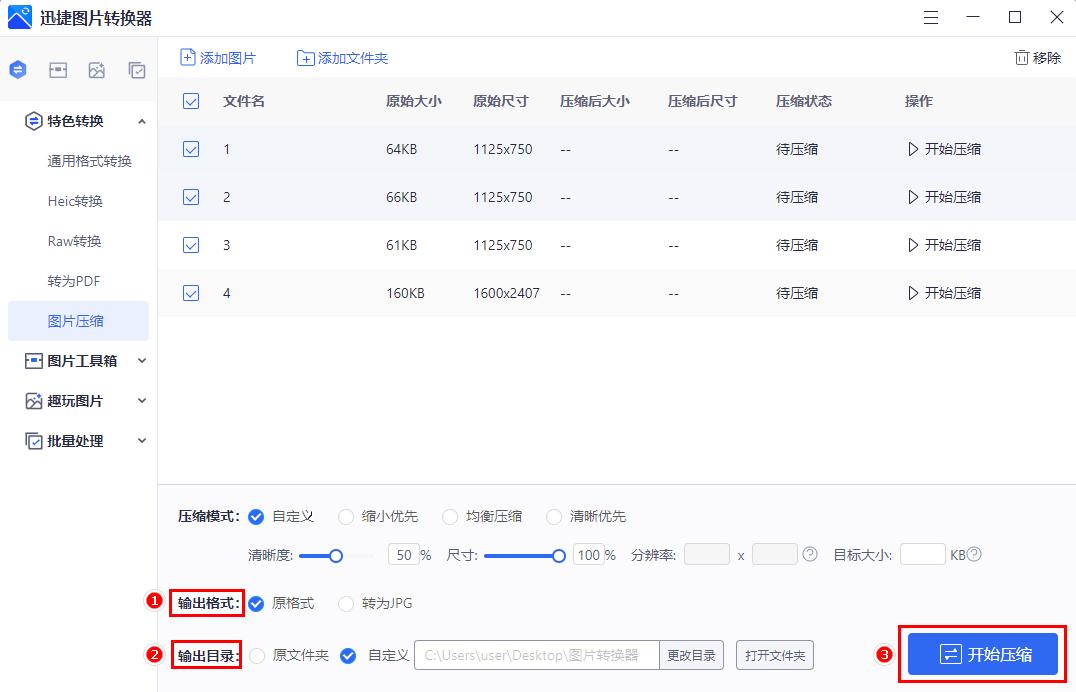The height and width of the screenshot is (692, 1076).
Task: Switch to Heic转换 section
Action: [x=77, y=200]
